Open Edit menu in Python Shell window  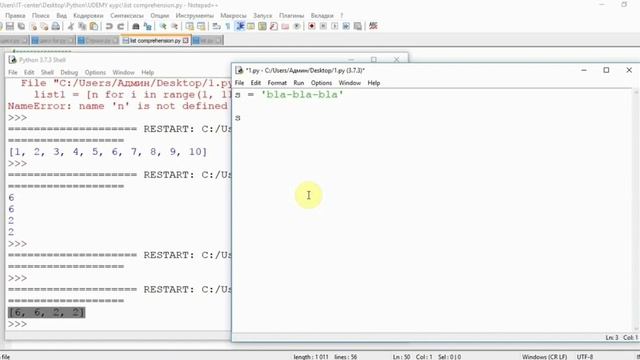pyautogui.click(x=29, y=72)
